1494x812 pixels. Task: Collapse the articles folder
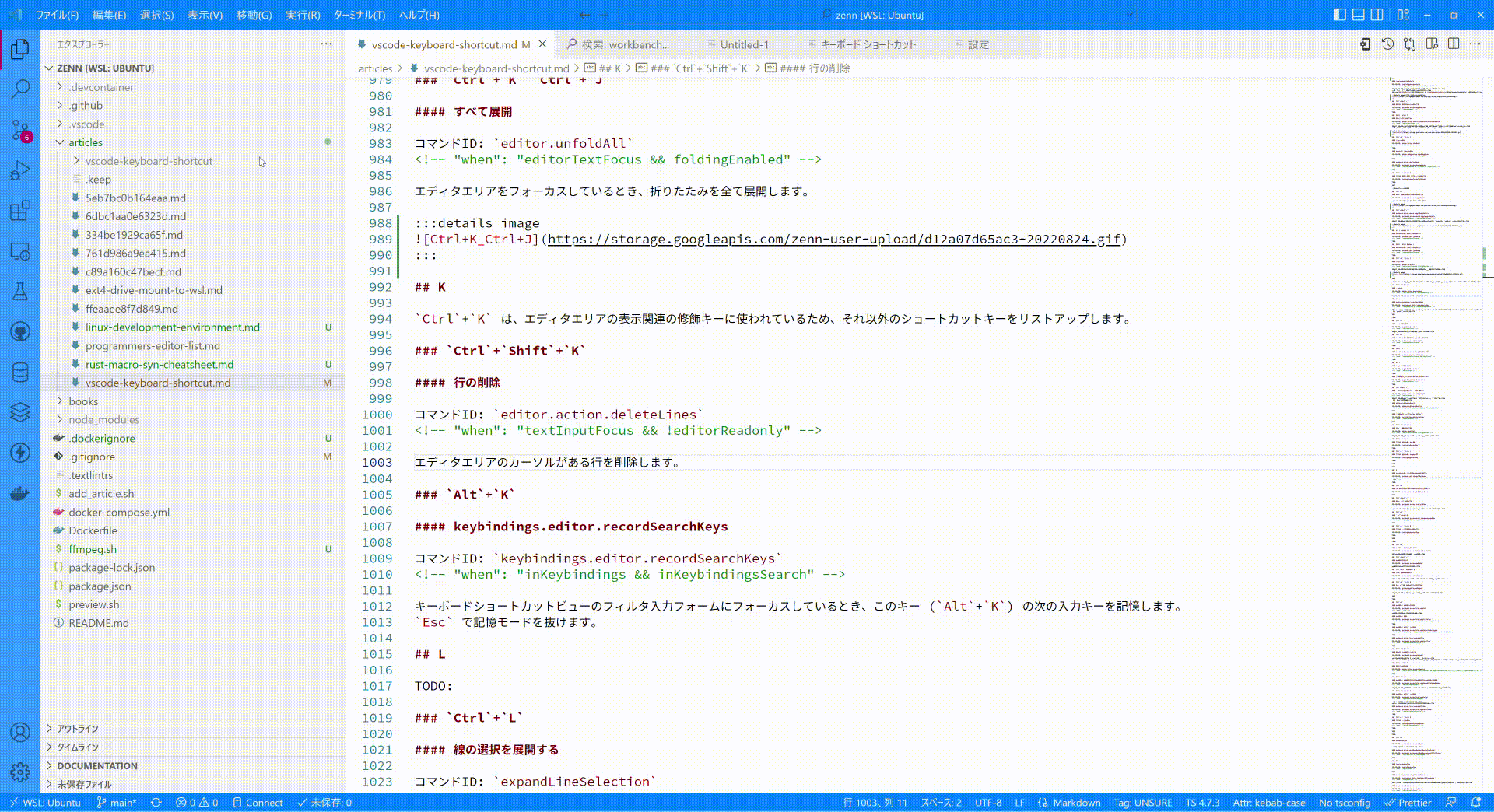[86, 142]
